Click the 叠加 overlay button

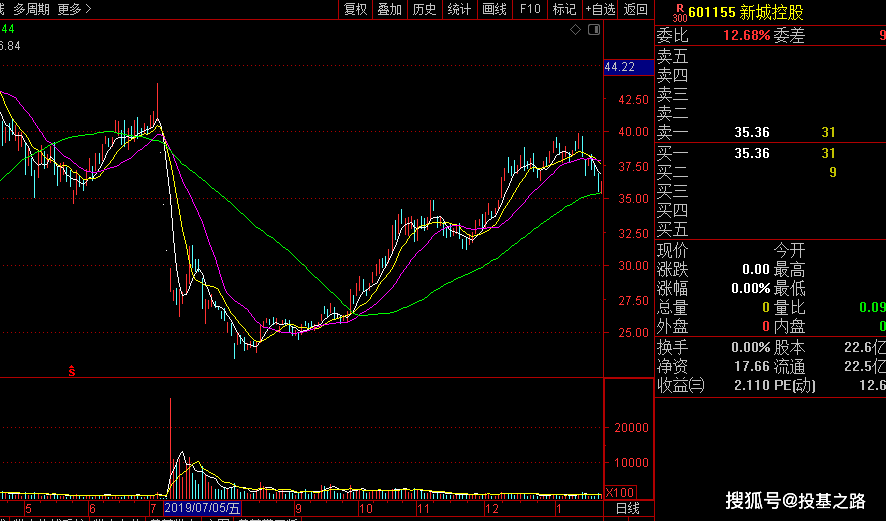[389, 9]
